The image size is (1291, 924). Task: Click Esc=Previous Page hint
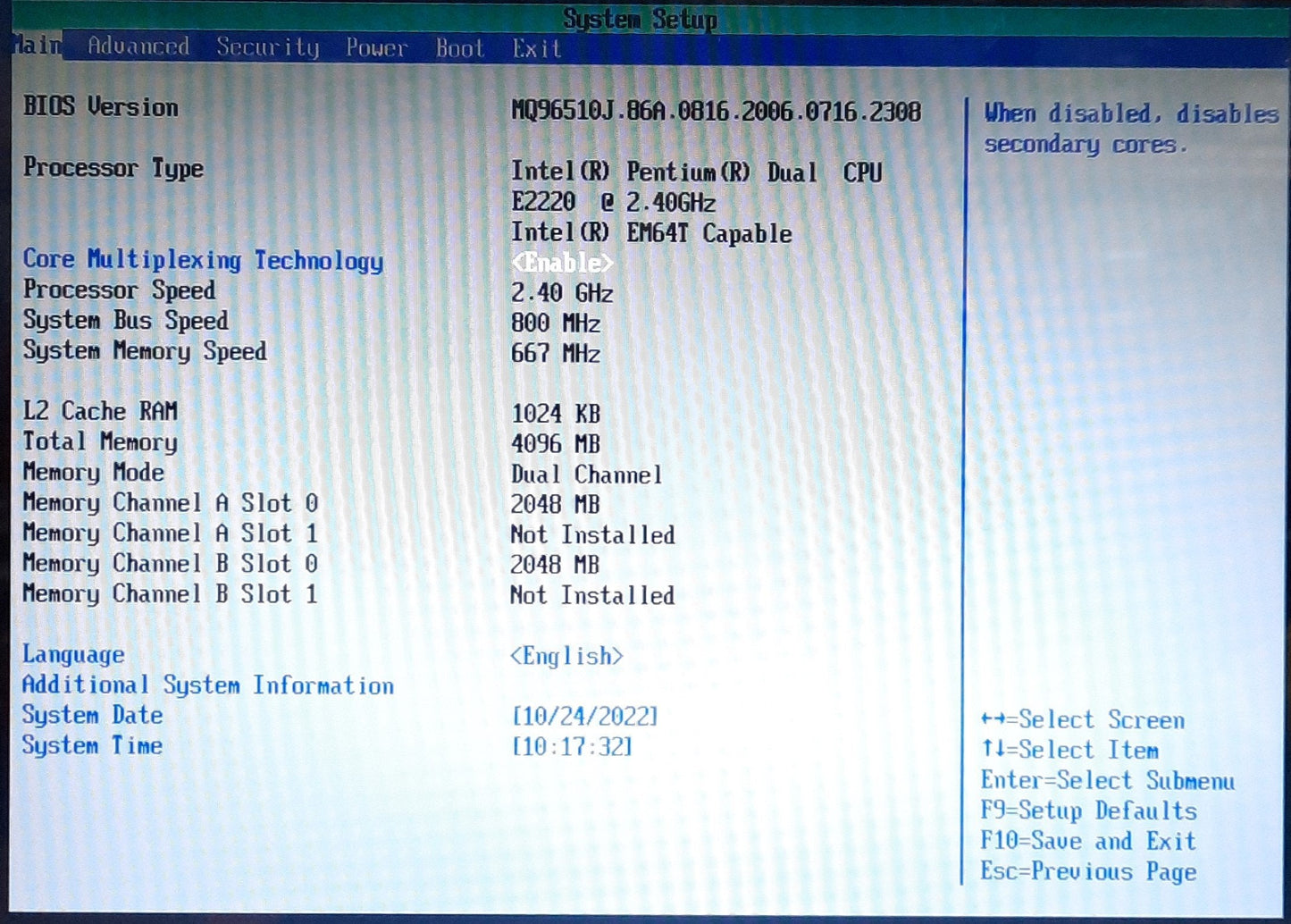click(x=1087, y=872)
